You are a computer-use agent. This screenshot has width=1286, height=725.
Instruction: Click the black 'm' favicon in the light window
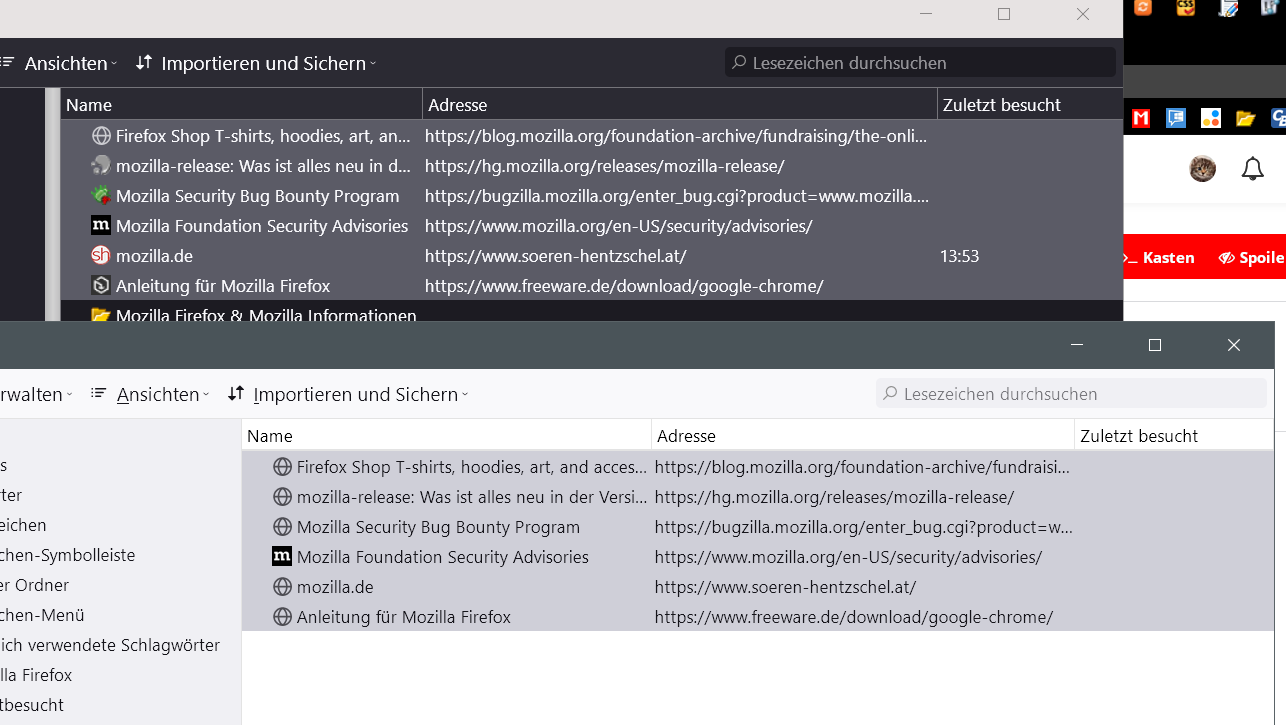282,557
